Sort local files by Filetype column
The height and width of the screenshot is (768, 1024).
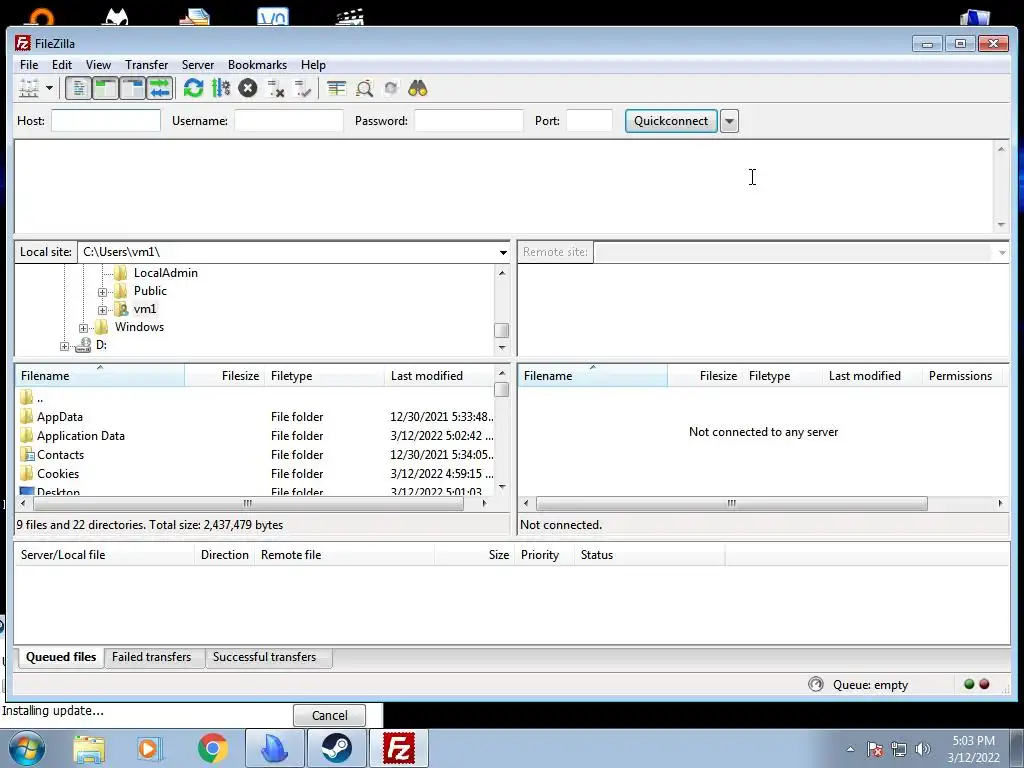(x=325, y=376)
